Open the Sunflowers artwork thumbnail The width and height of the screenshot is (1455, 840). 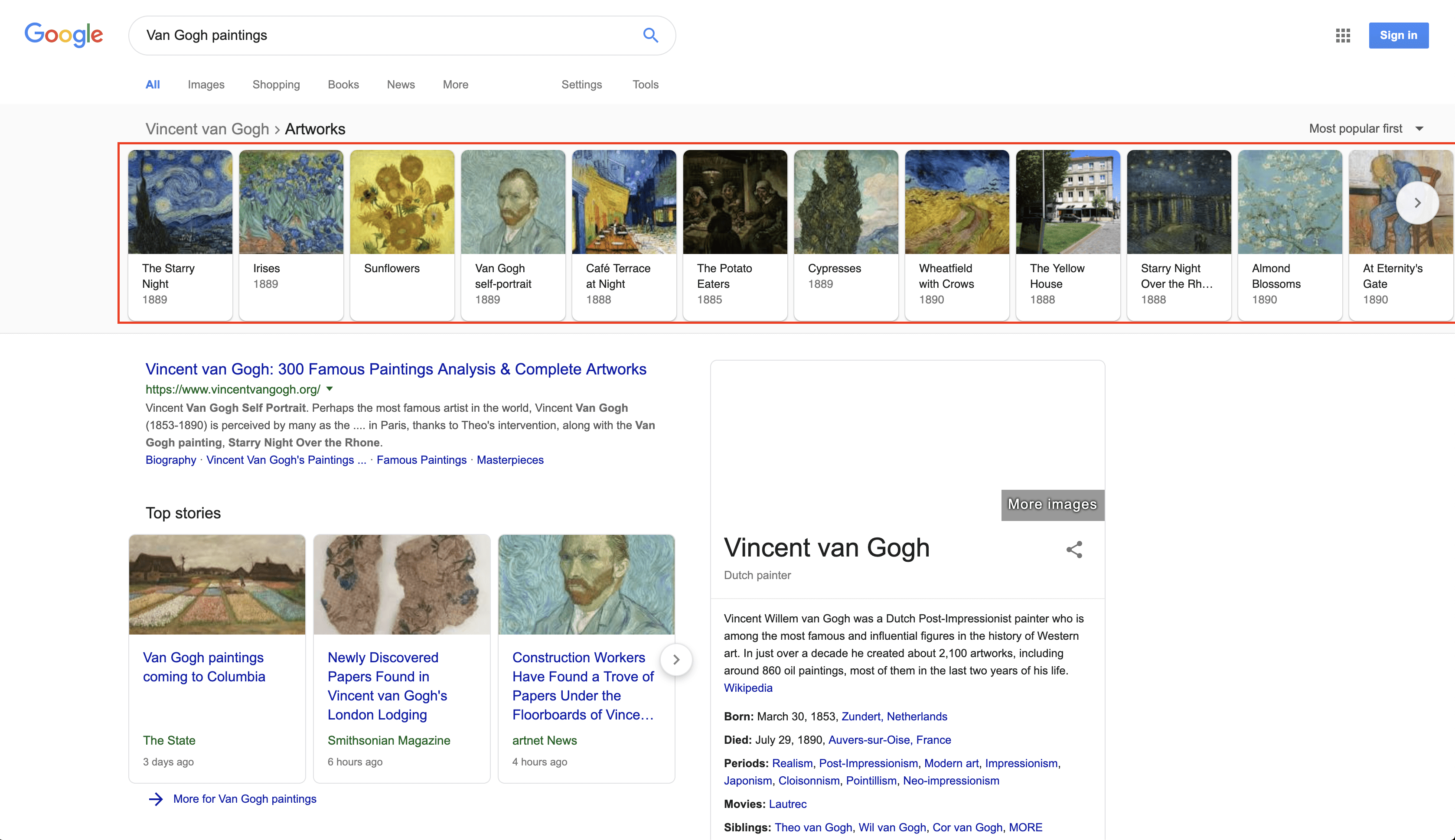402,202
